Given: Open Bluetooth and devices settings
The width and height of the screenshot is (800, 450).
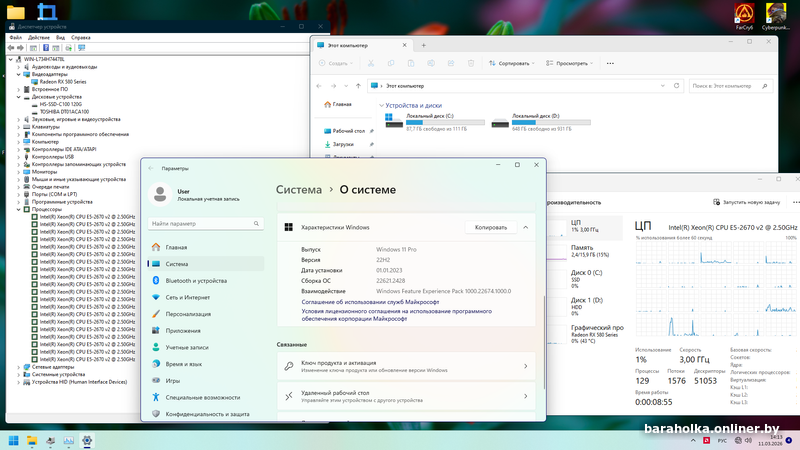Looking at the screenshot, I should tap(195, 281).
